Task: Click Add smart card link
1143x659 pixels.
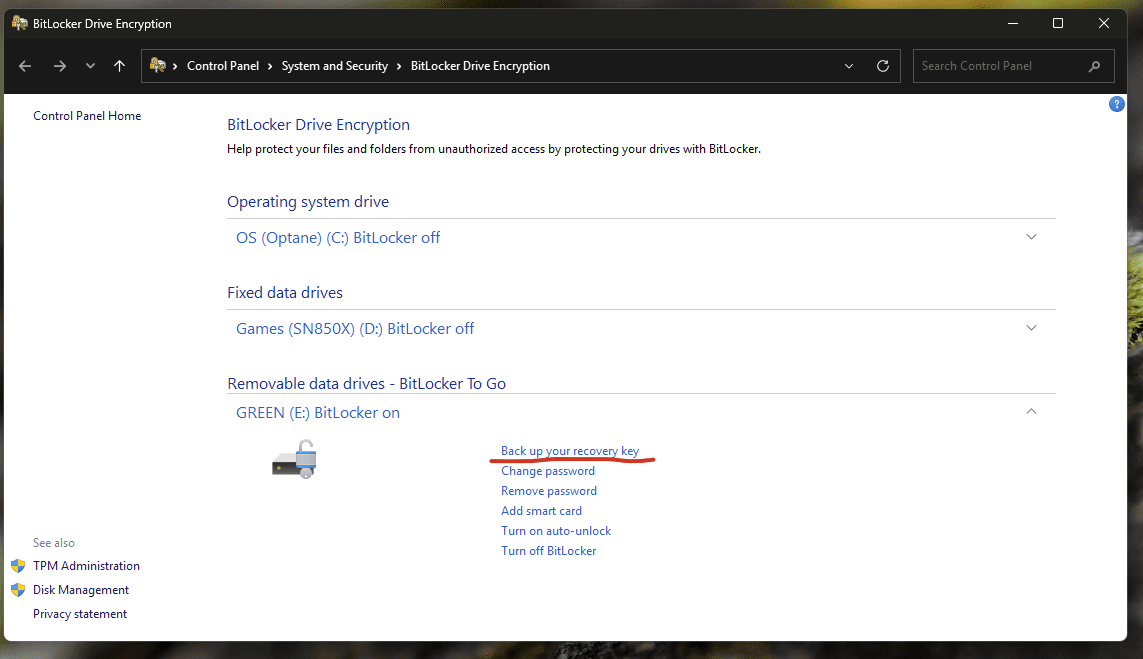Action: tap(541, 511)
